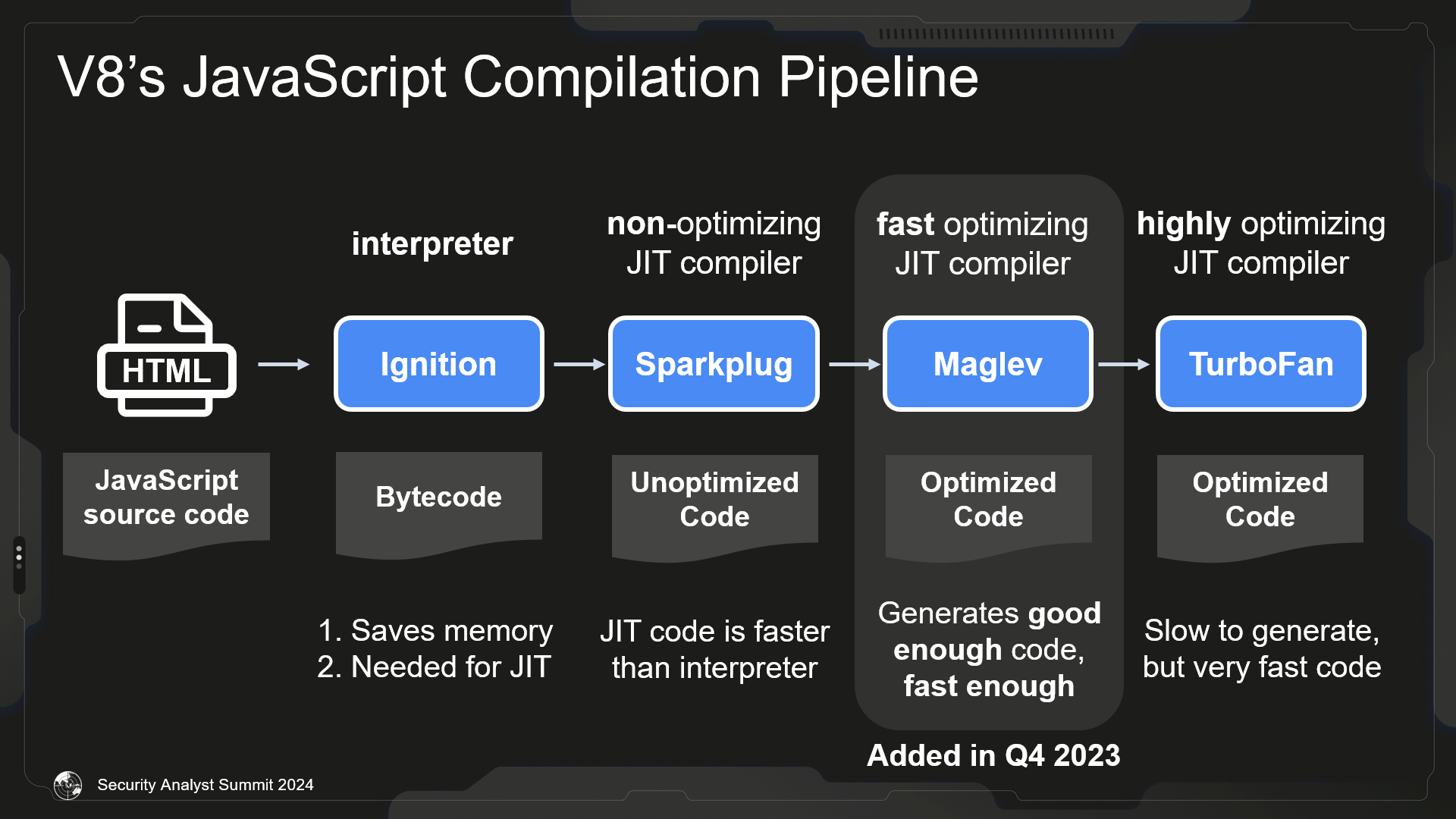Click the arrow between Maglev and TurboFan
Image resolution: width=1456 pixels, height=819 pixels.
click(x=1124, y=365)
